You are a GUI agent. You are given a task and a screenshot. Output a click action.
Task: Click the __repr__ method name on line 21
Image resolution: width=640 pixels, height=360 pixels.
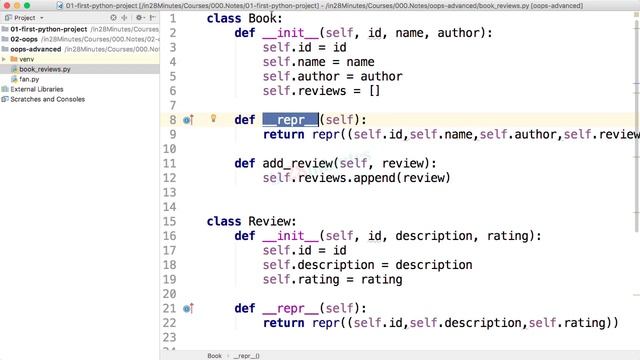pyautogui.click(x=290, y=309)
